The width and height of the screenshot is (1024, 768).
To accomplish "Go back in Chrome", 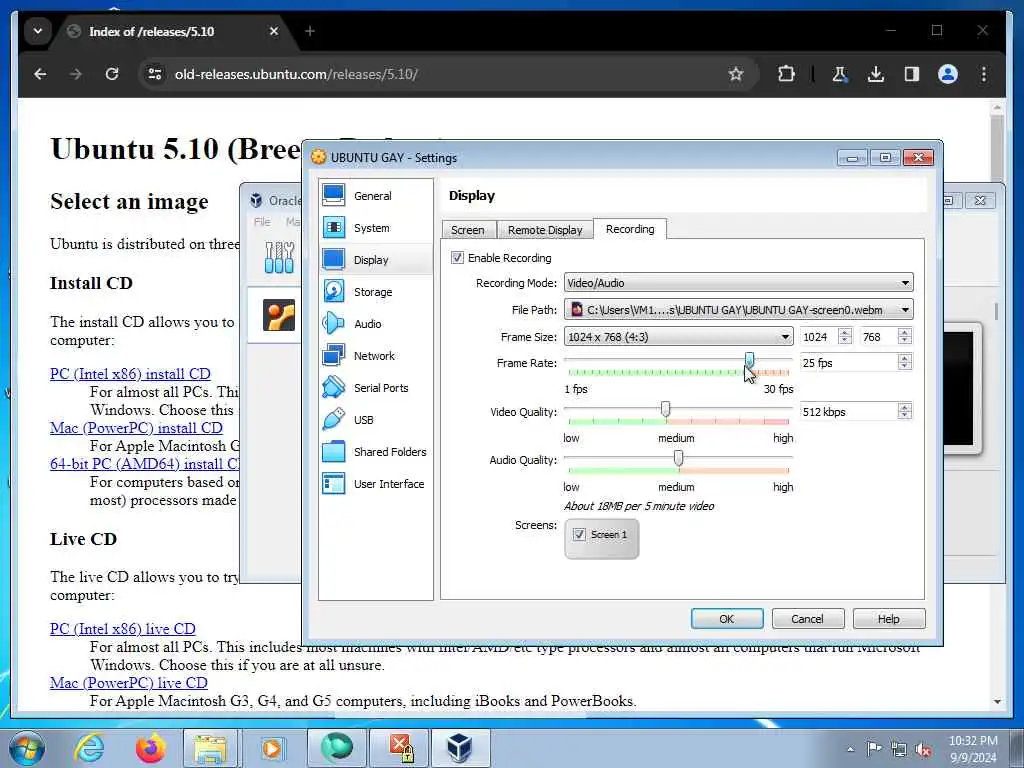I will click(x=40, y=74).
